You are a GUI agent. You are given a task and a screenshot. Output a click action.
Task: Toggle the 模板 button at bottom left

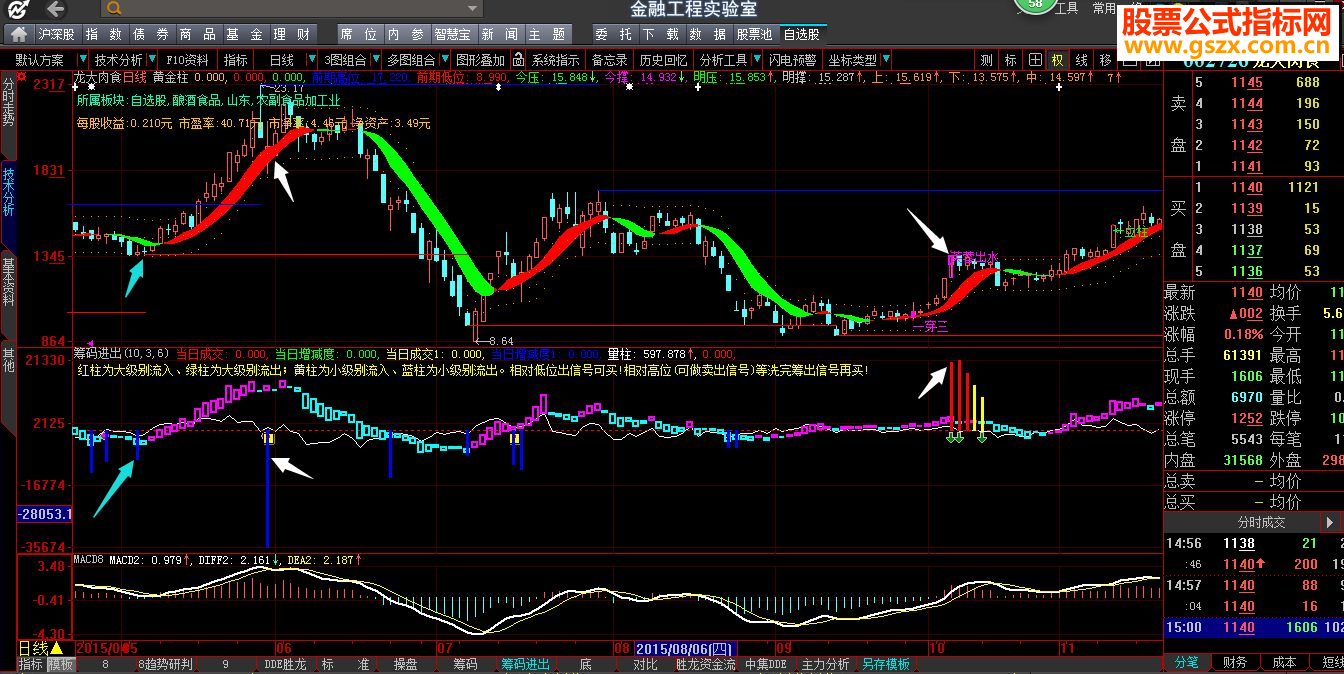coord(61,664)
